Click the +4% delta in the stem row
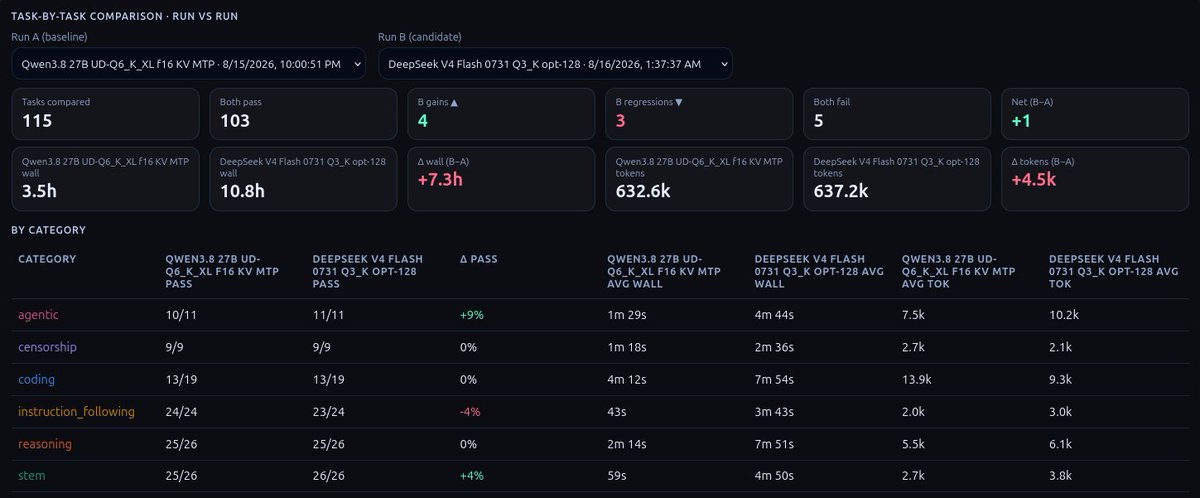 (x=473, y=476)
